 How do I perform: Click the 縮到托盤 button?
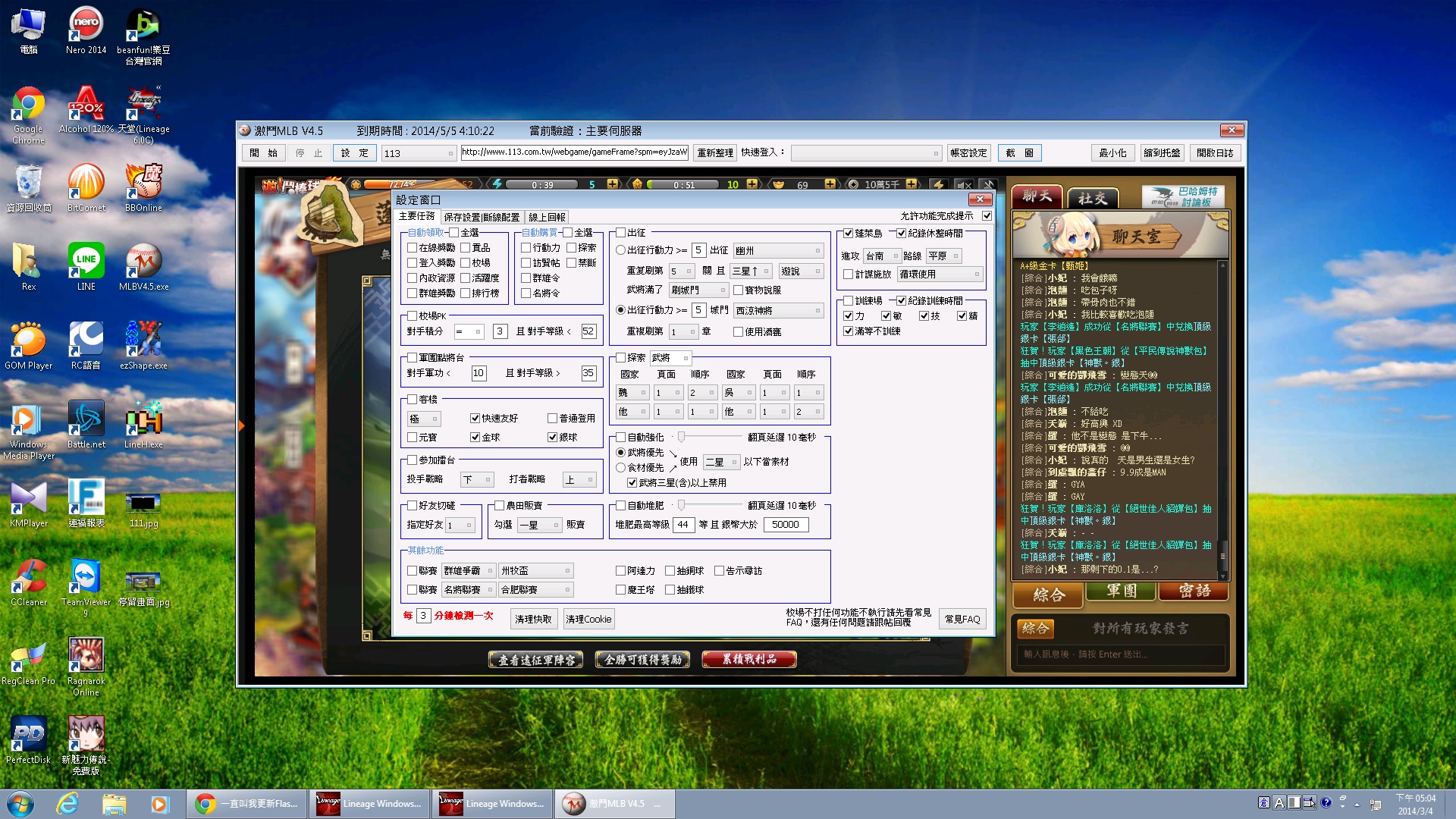[x=1162, y=153]
